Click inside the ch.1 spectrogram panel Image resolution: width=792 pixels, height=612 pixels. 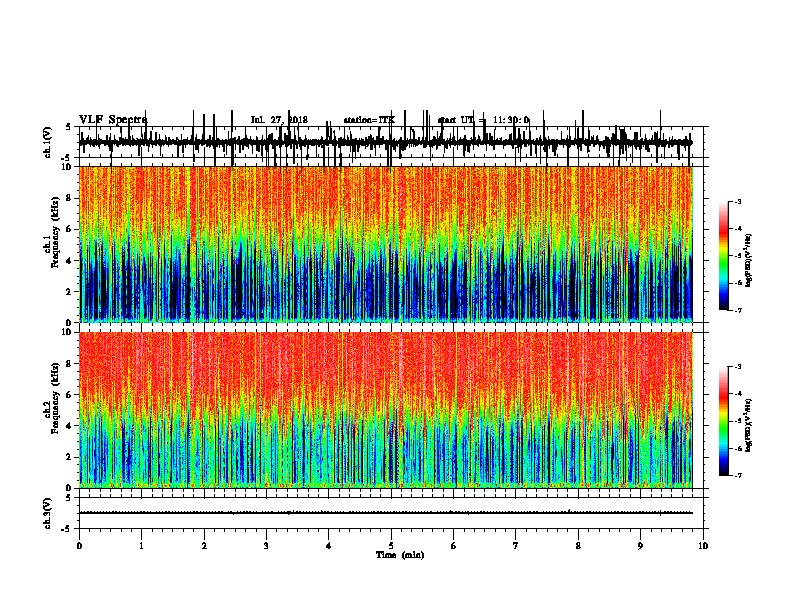[x=385, y=244]
